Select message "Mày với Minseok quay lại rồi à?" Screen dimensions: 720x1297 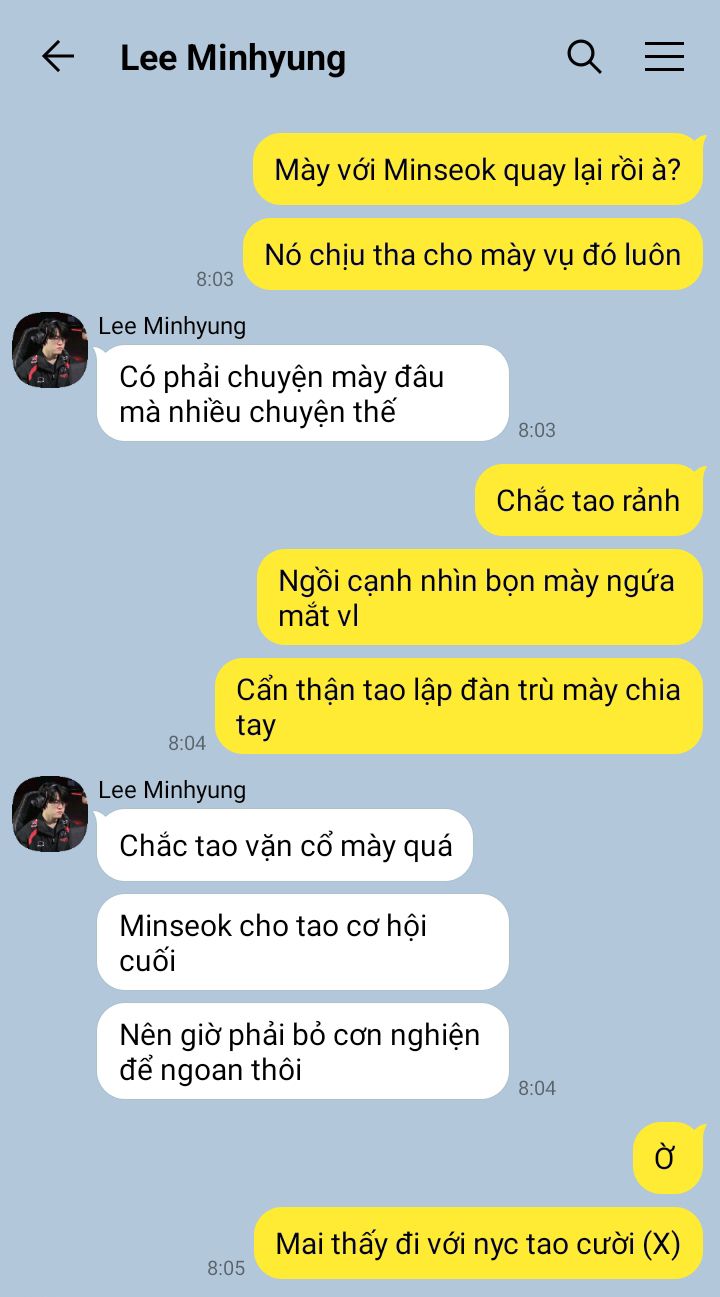tap(478, 169)
